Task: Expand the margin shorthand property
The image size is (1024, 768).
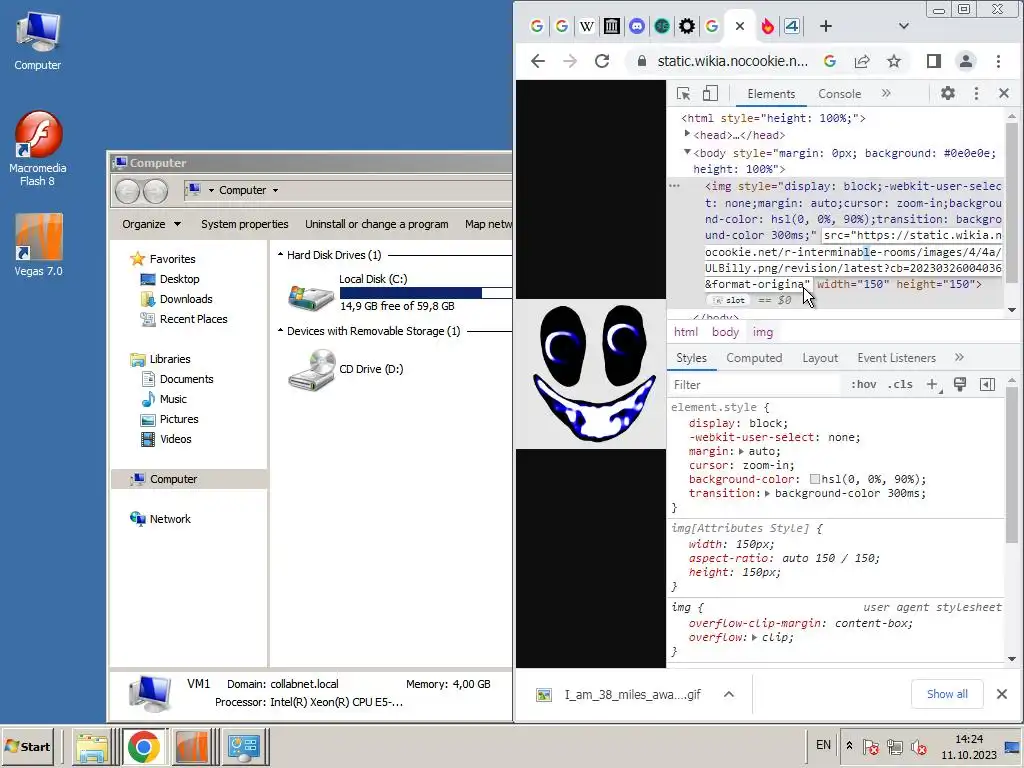Action: (x=741, y=451)
